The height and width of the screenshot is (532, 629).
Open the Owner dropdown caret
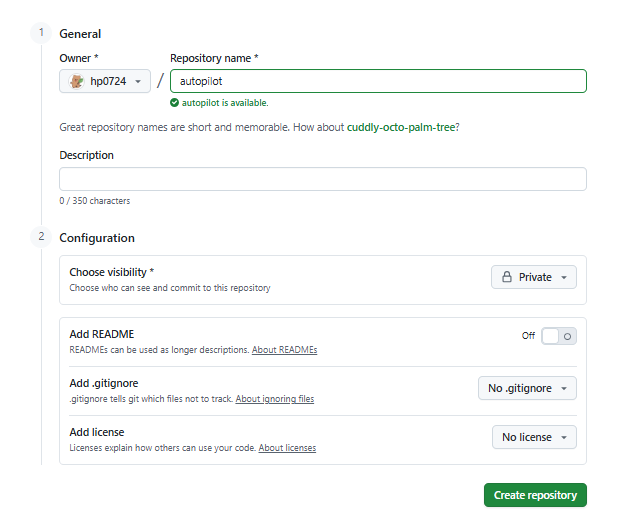point(137,81)
